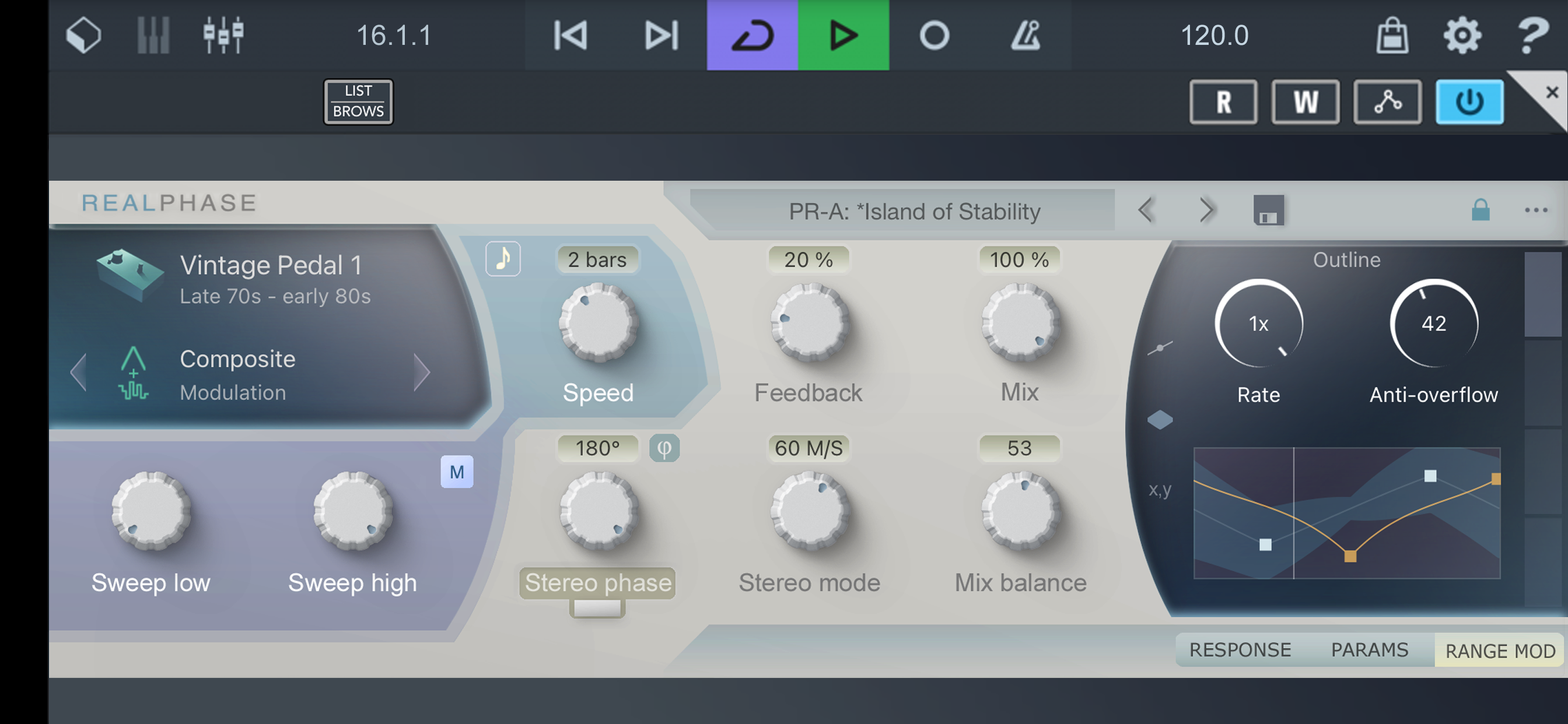Click the orange bottom node in graph
The height and width of the screenshot is (724, 1568).
tap(1349, 556)
